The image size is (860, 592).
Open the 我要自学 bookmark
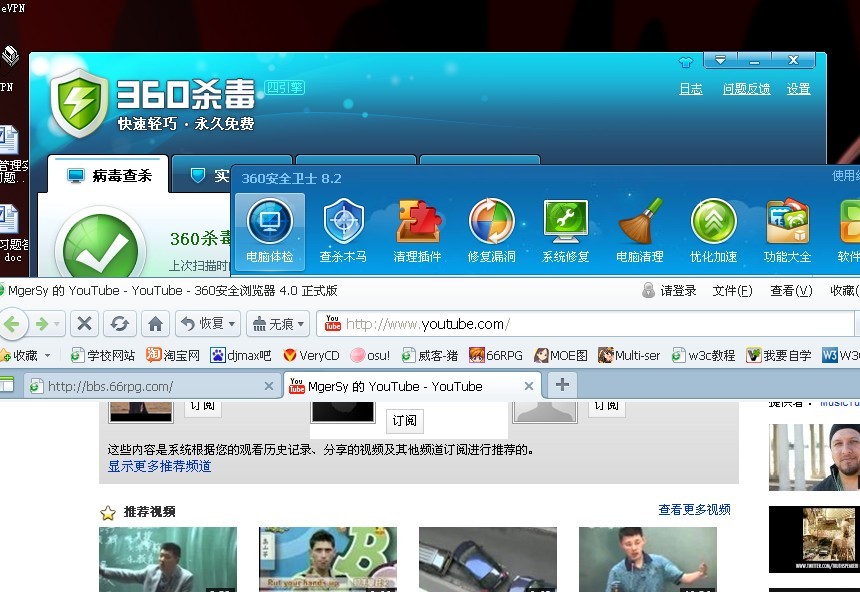click(779, 356)
